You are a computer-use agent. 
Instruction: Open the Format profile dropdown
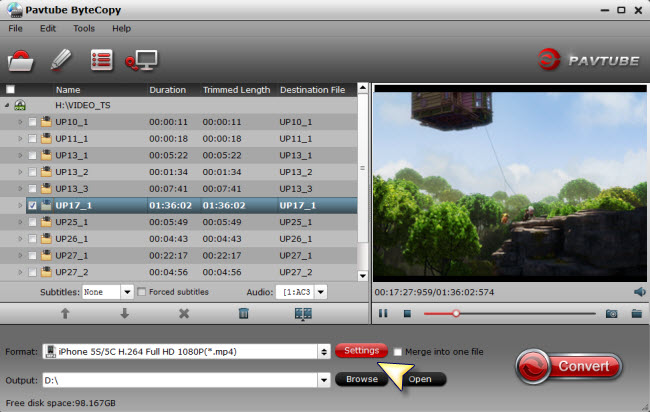pyautogui.click(x=324, y=352)
